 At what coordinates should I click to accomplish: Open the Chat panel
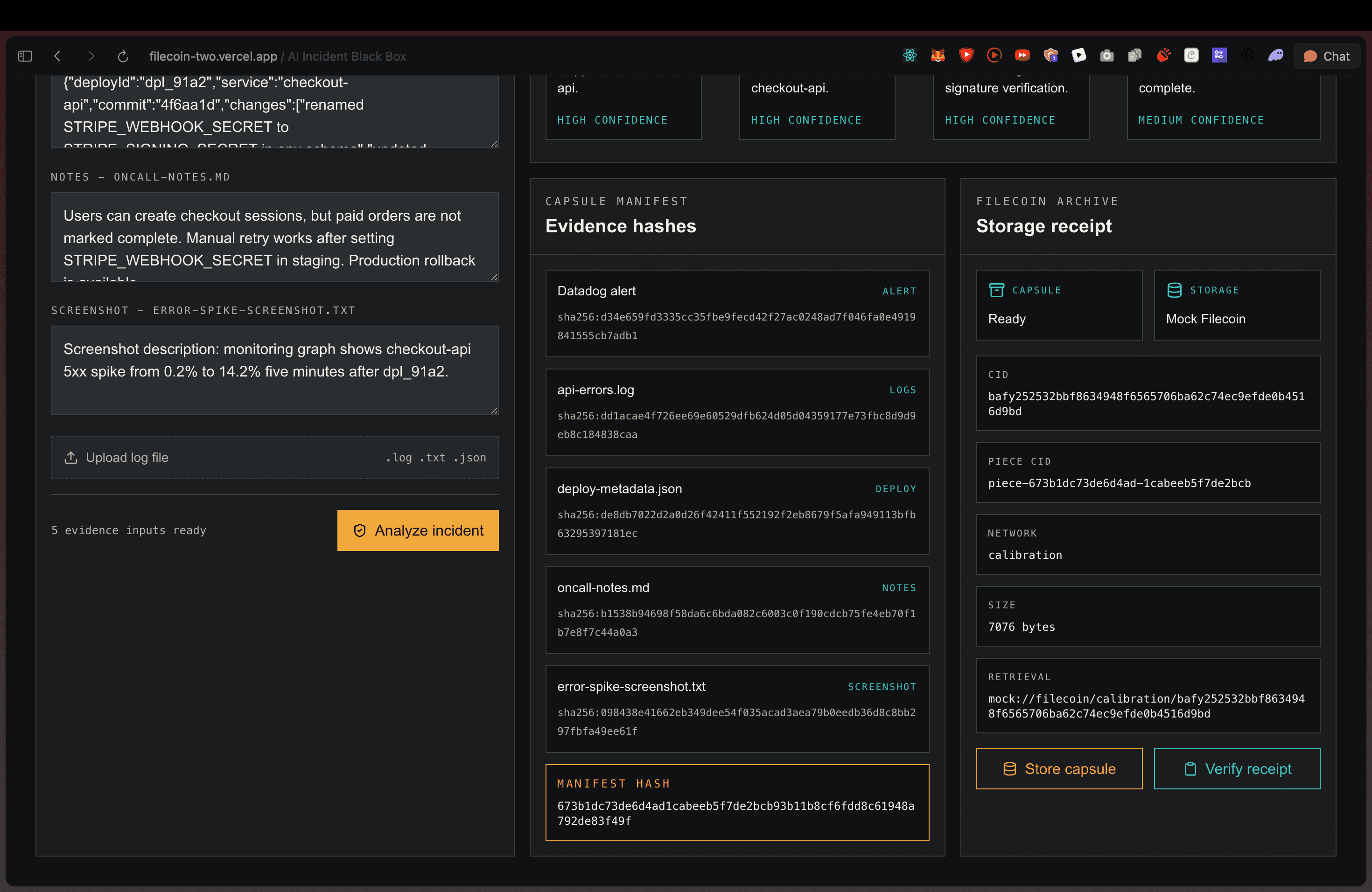coord(1326,56)
